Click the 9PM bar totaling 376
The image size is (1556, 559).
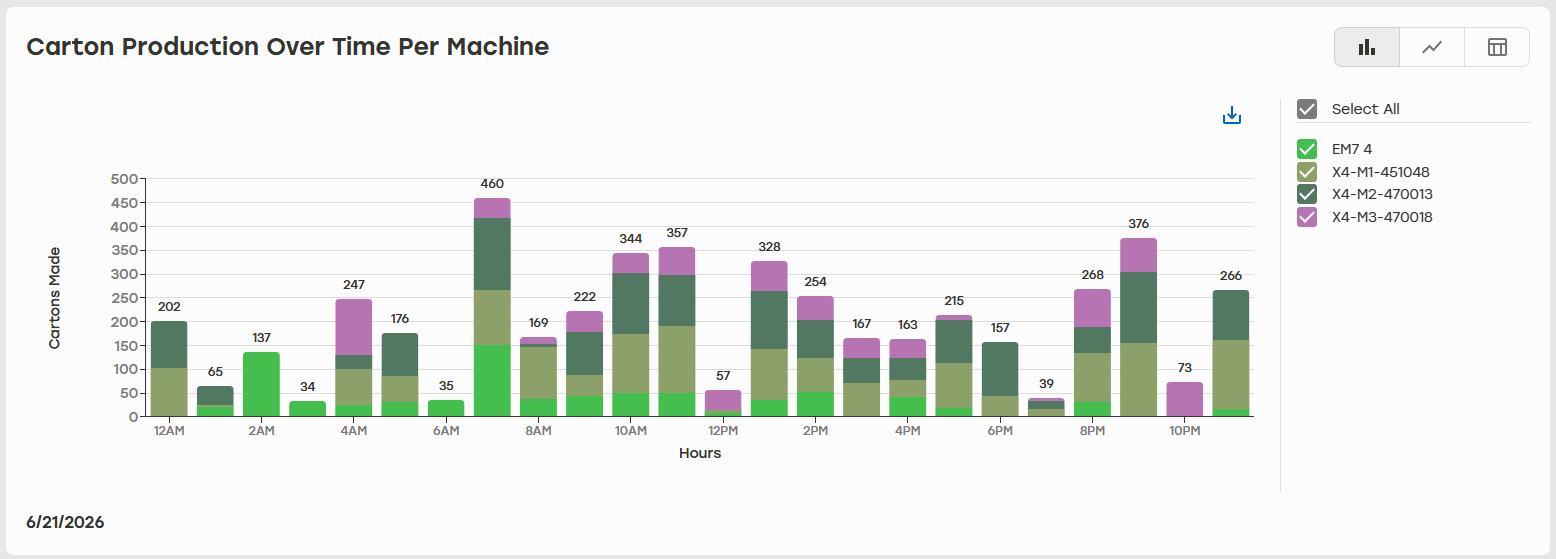coord(1138,327)
